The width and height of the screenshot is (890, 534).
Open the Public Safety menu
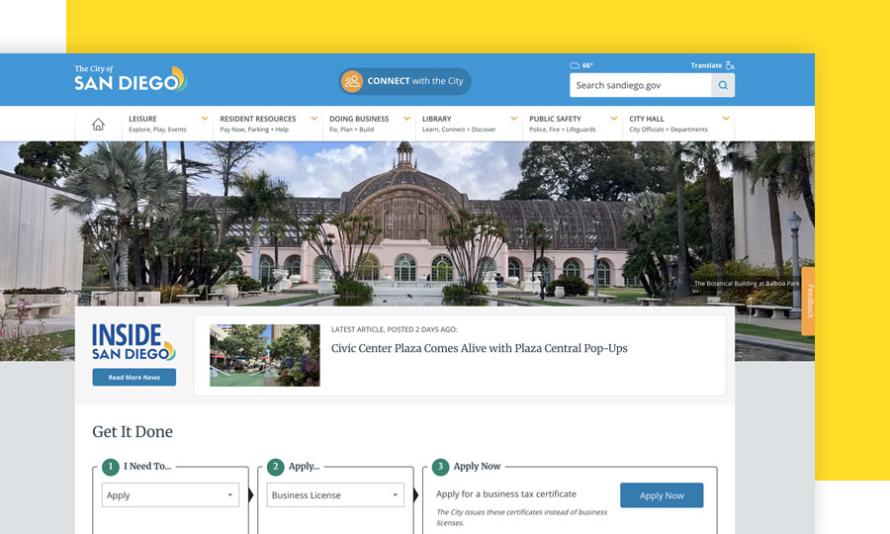click(573, 124)
